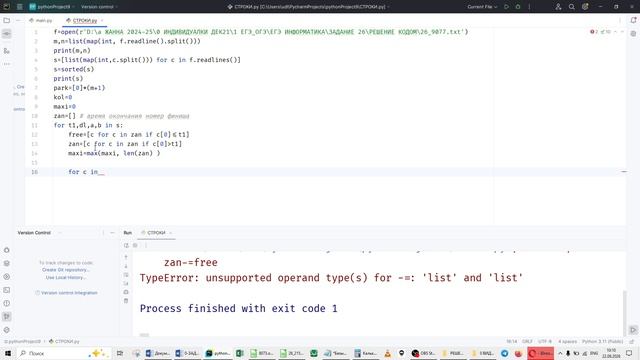640x360 pixels.
Task: Click Use Local History link
Action: point(65,278)
